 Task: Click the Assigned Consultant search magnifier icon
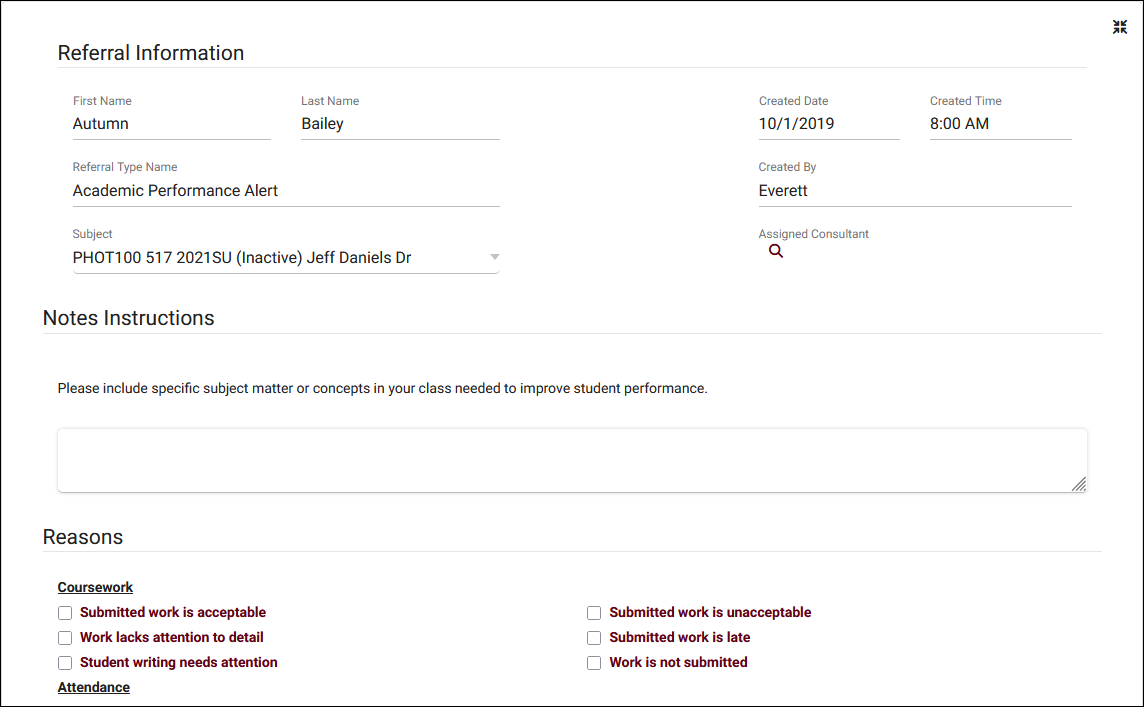776,251
